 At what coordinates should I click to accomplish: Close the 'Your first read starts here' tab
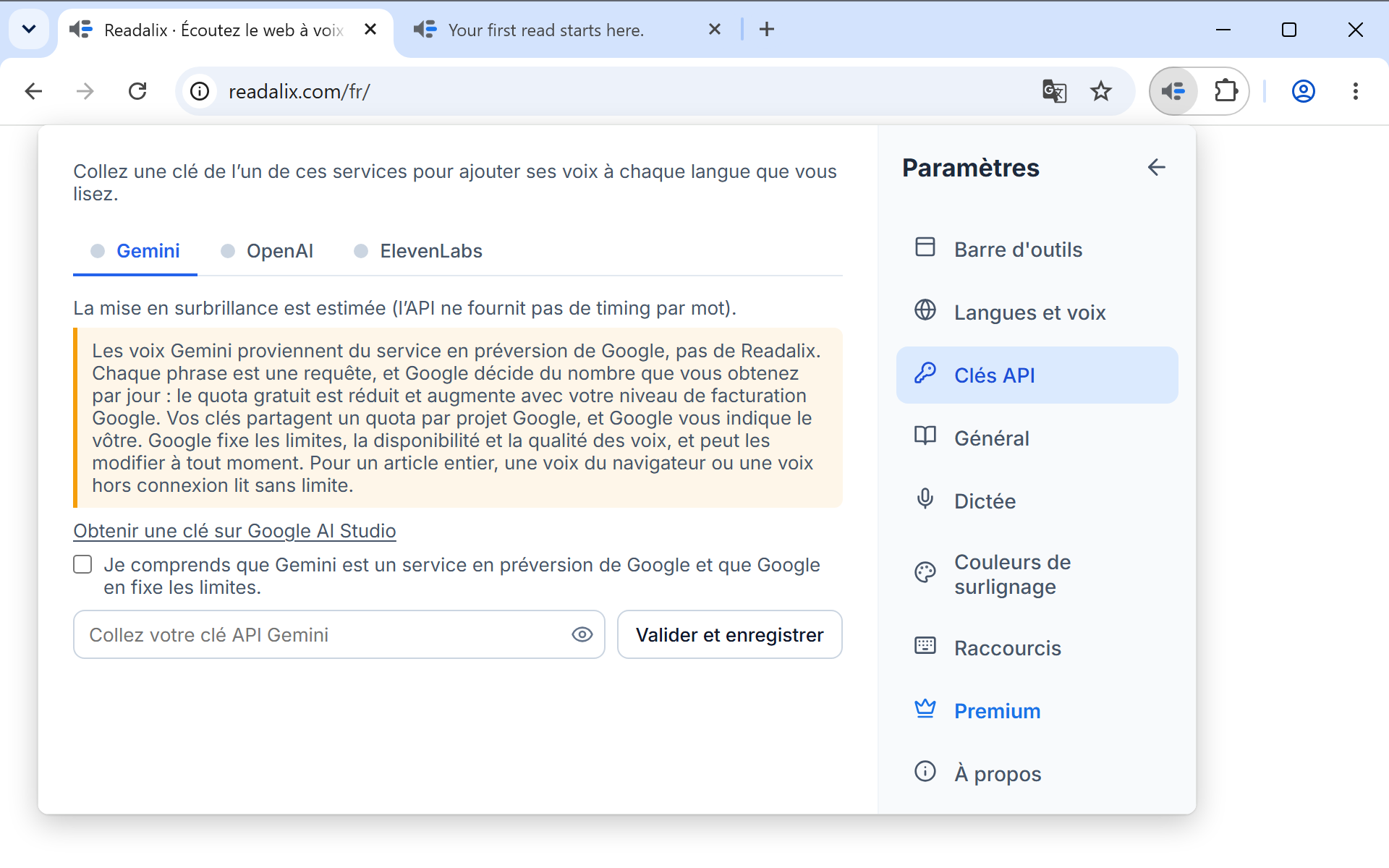tap(715, 30)
